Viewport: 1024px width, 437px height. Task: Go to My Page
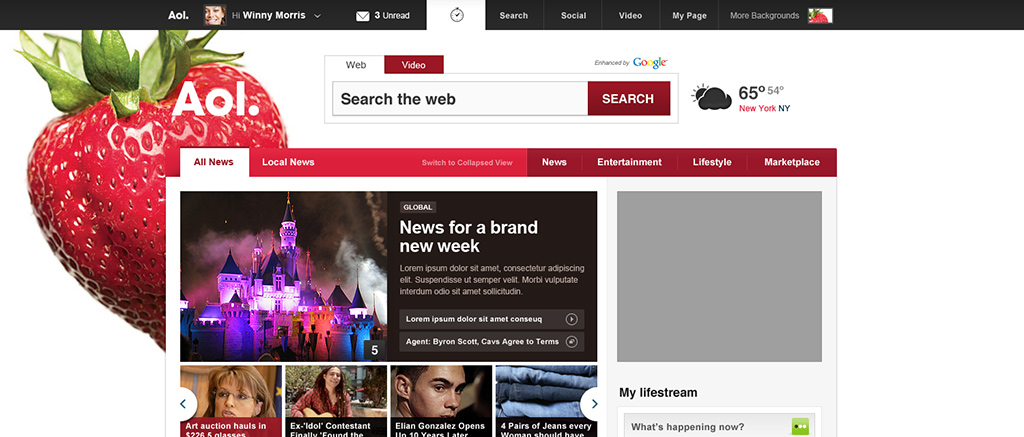[690, 15]
